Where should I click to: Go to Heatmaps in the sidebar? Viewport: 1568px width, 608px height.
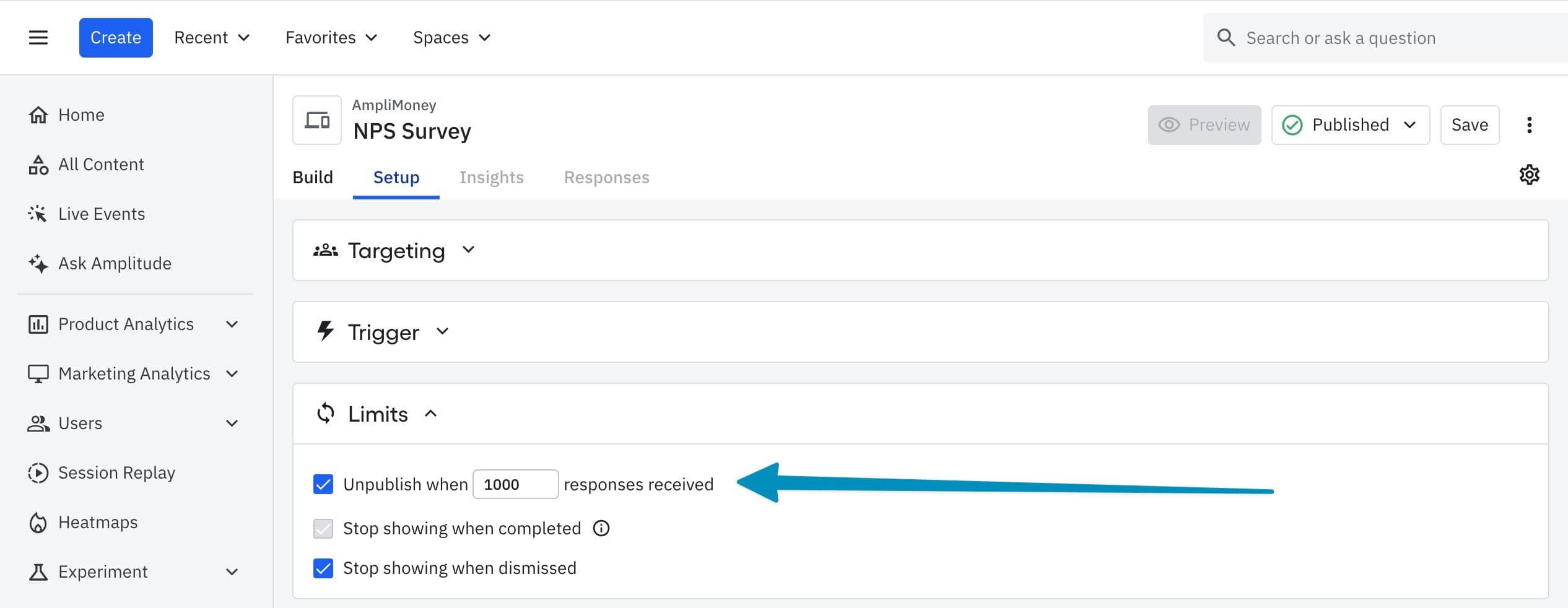[x=98, y=523]
